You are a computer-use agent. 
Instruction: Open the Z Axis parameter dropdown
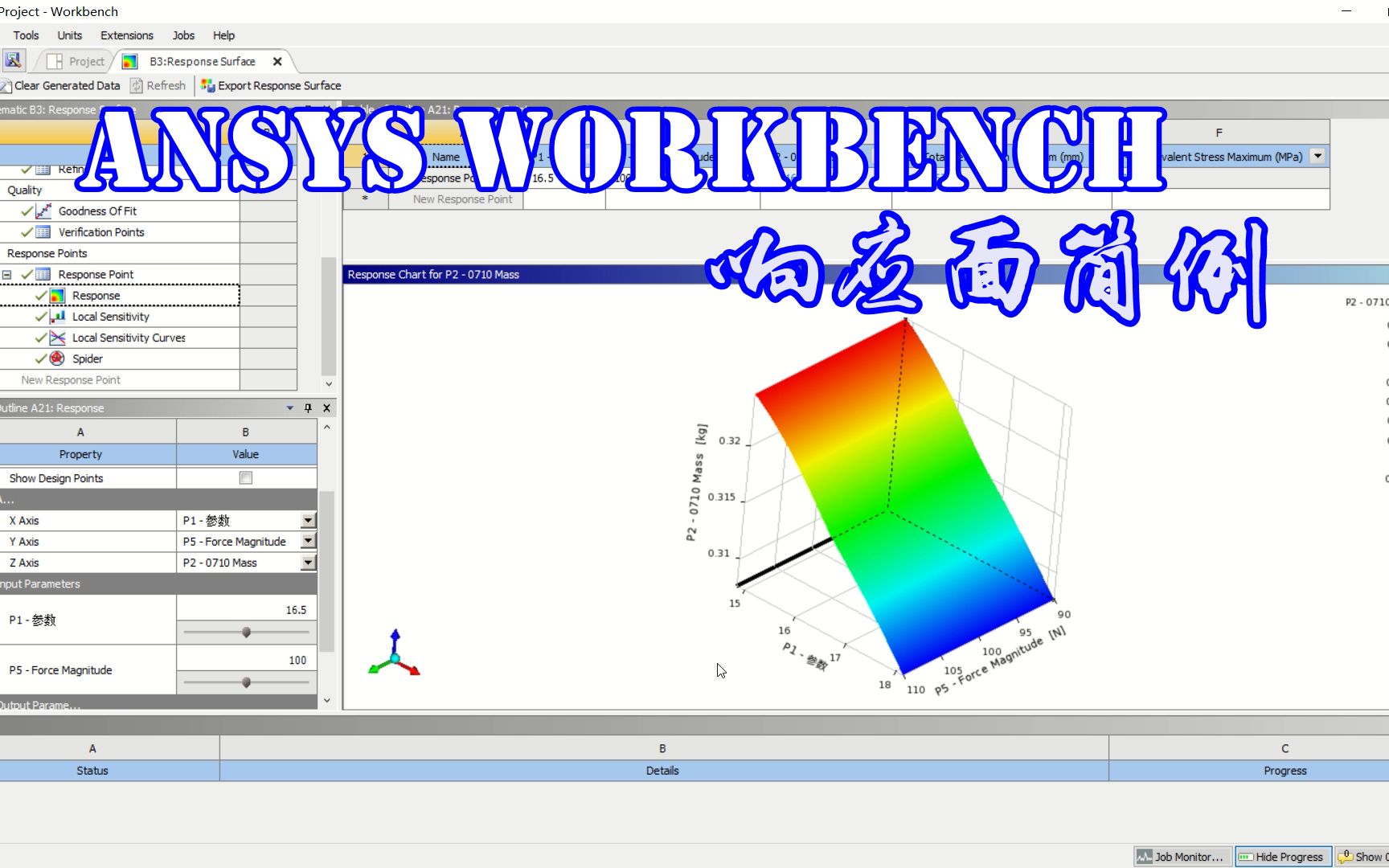point(309,563)
